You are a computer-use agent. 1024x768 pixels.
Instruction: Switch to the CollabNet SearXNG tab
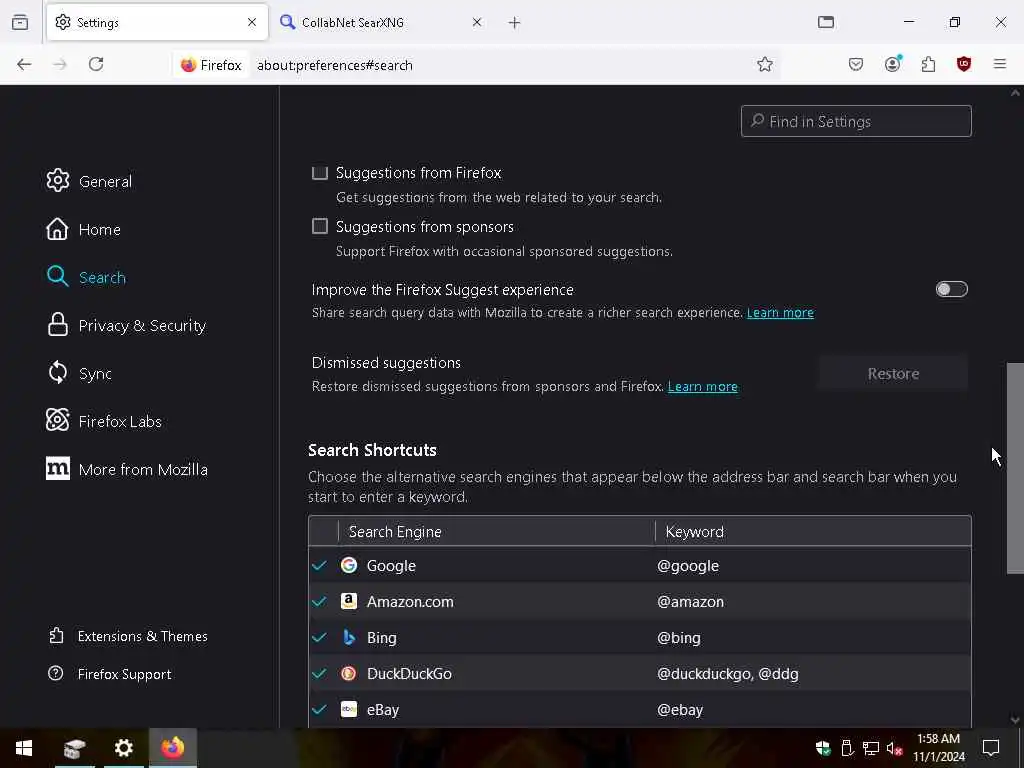click(x=380, y=22)
